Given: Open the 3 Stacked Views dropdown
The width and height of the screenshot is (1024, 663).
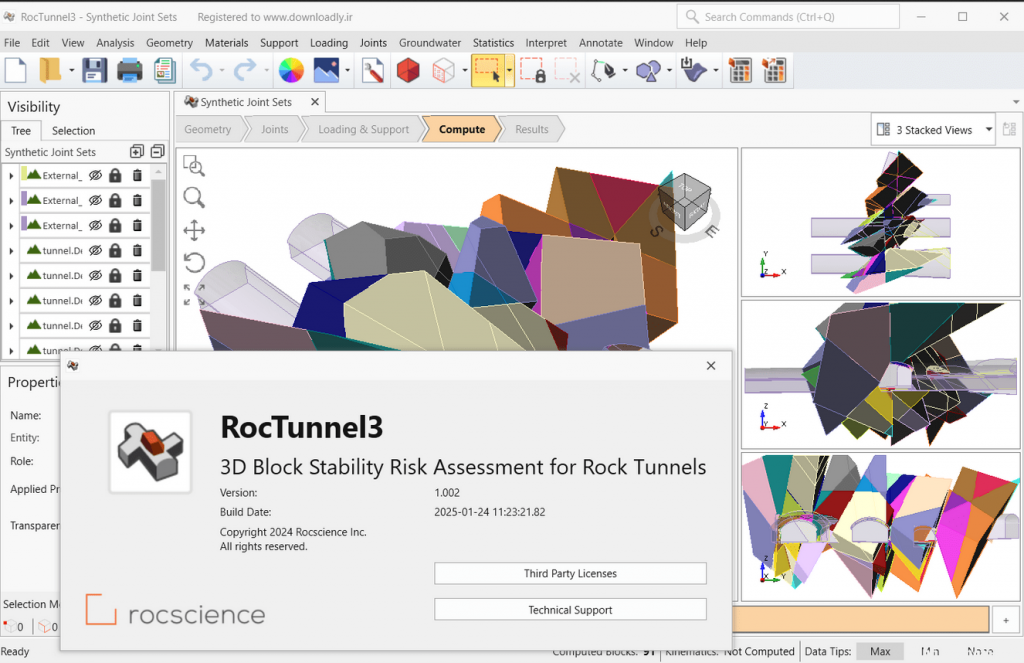Looking at the screenshot, I should point(934,130).
